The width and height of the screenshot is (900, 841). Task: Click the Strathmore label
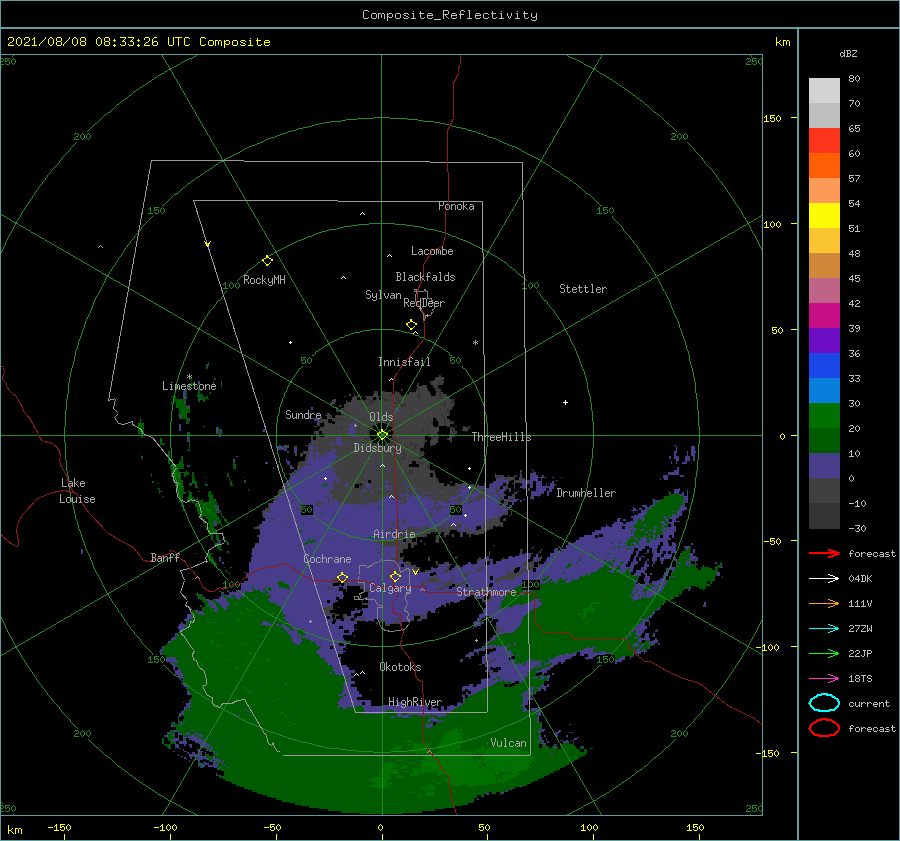point(486,592)
